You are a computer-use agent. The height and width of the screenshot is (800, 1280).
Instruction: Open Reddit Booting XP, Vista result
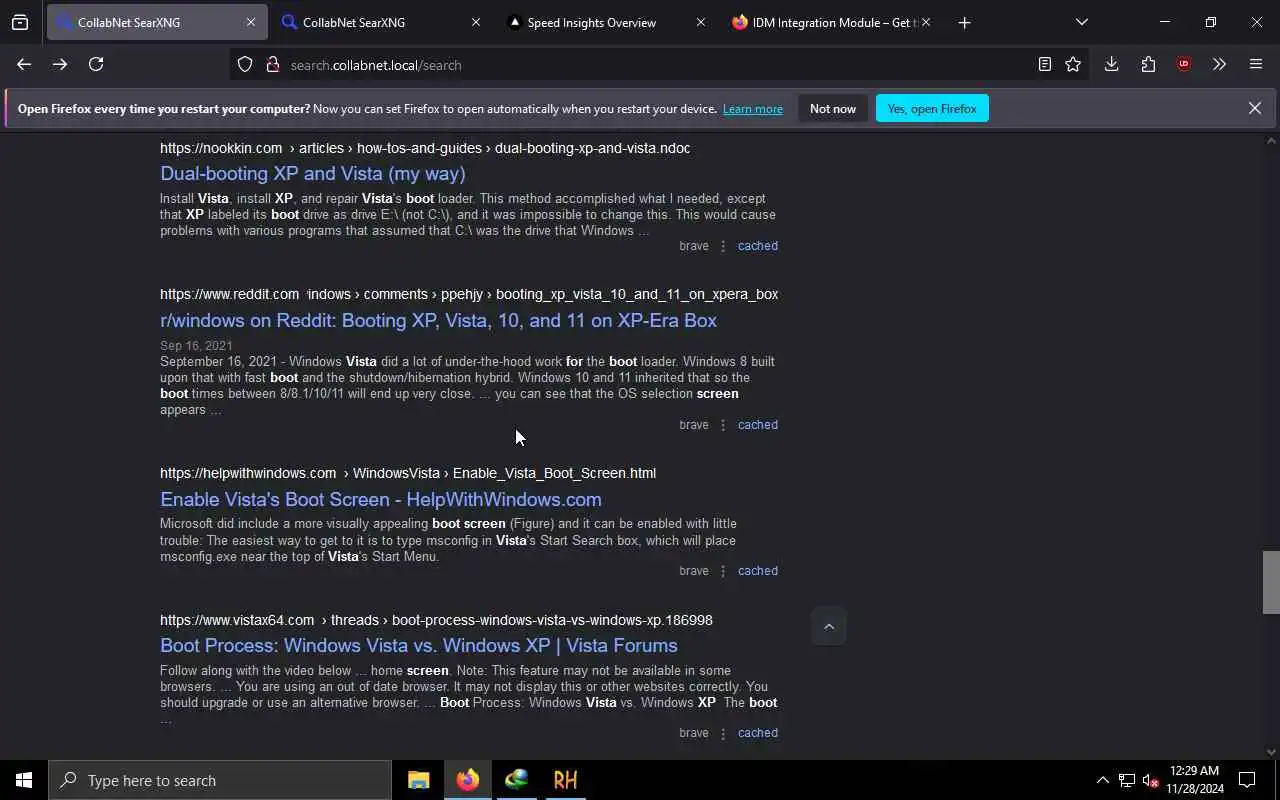coord(438,320)
